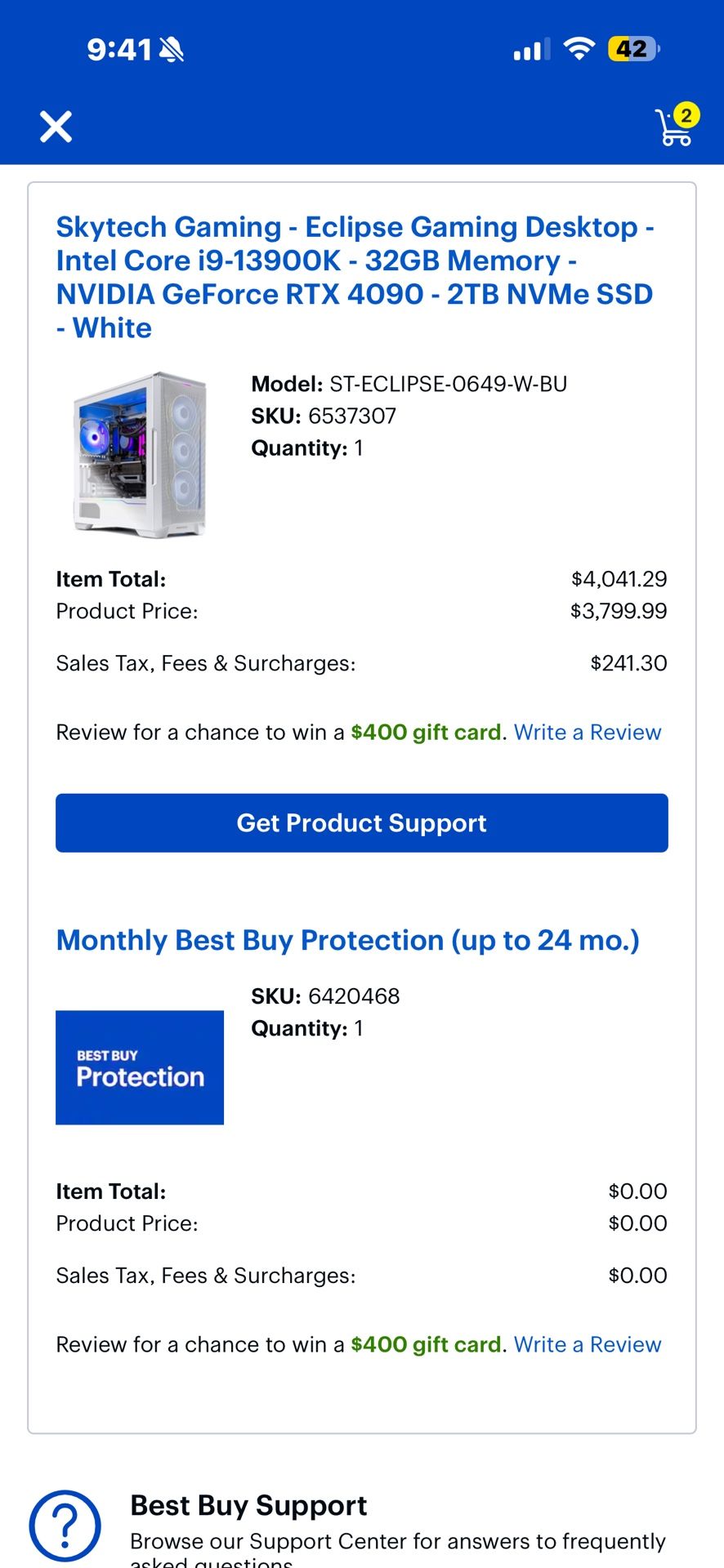Open the Best Buy Support question mark icon
The height and width of the screenshot is (1568, 724).
pyautogui.click(x=64, y=1524)
